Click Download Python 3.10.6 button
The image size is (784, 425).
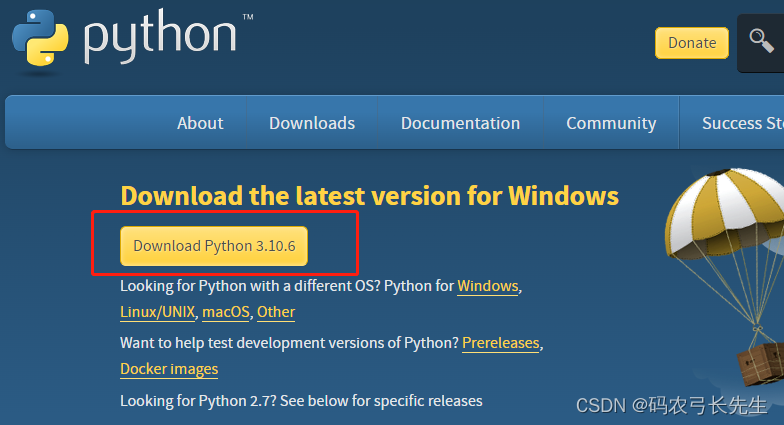click(214, 246)
